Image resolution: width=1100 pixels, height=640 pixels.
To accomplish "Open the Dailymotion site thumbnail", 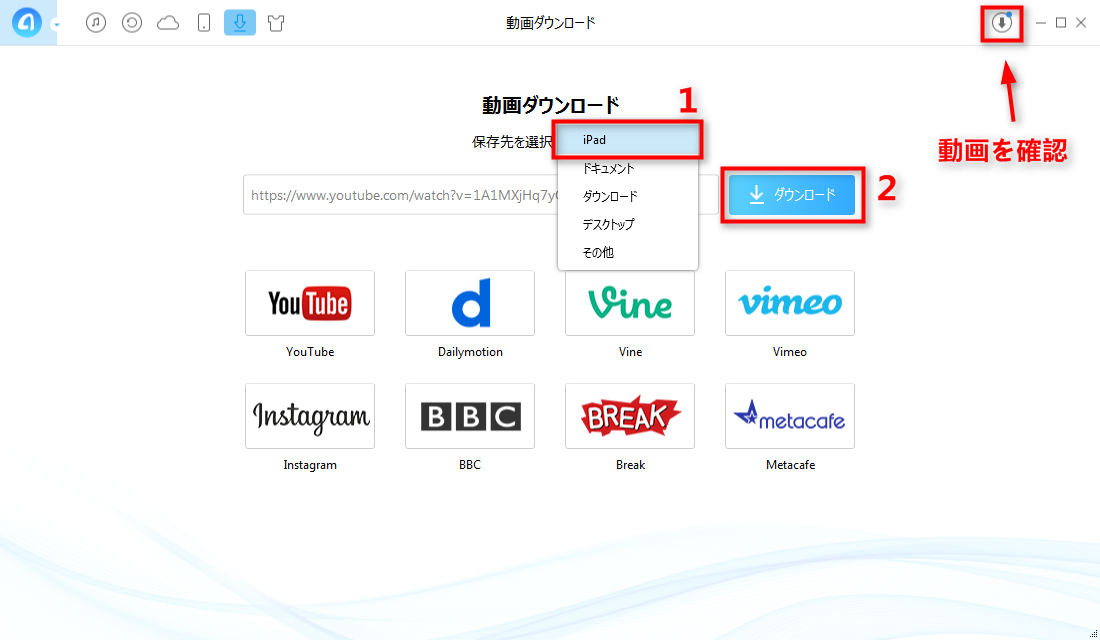I will pos(470,303).
